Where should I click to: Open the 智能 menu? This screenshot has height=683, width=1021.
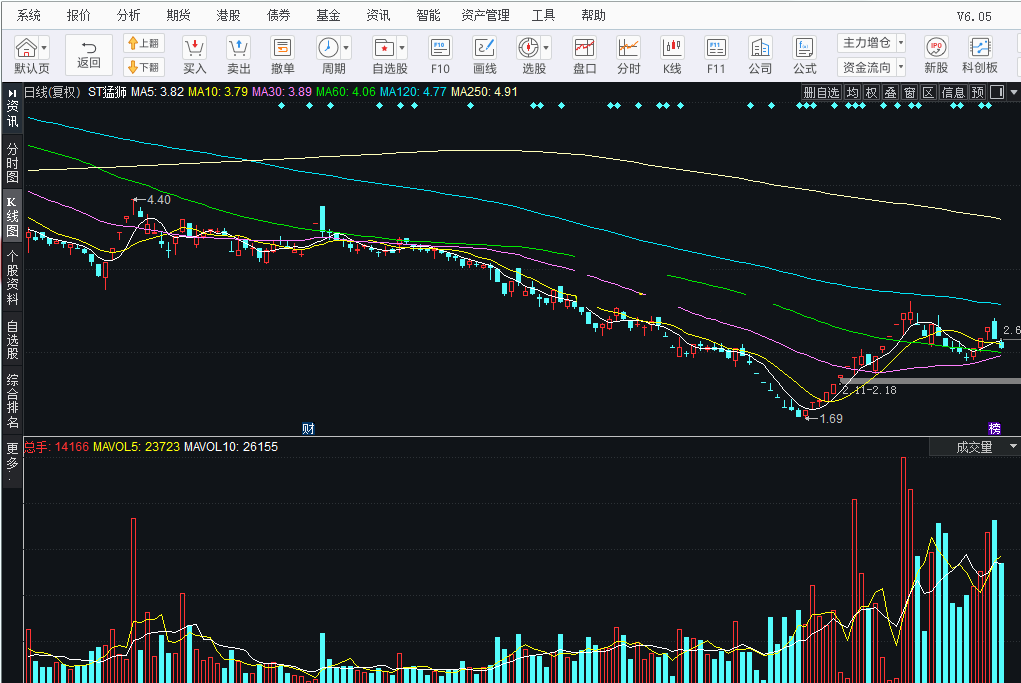[428, 15]
